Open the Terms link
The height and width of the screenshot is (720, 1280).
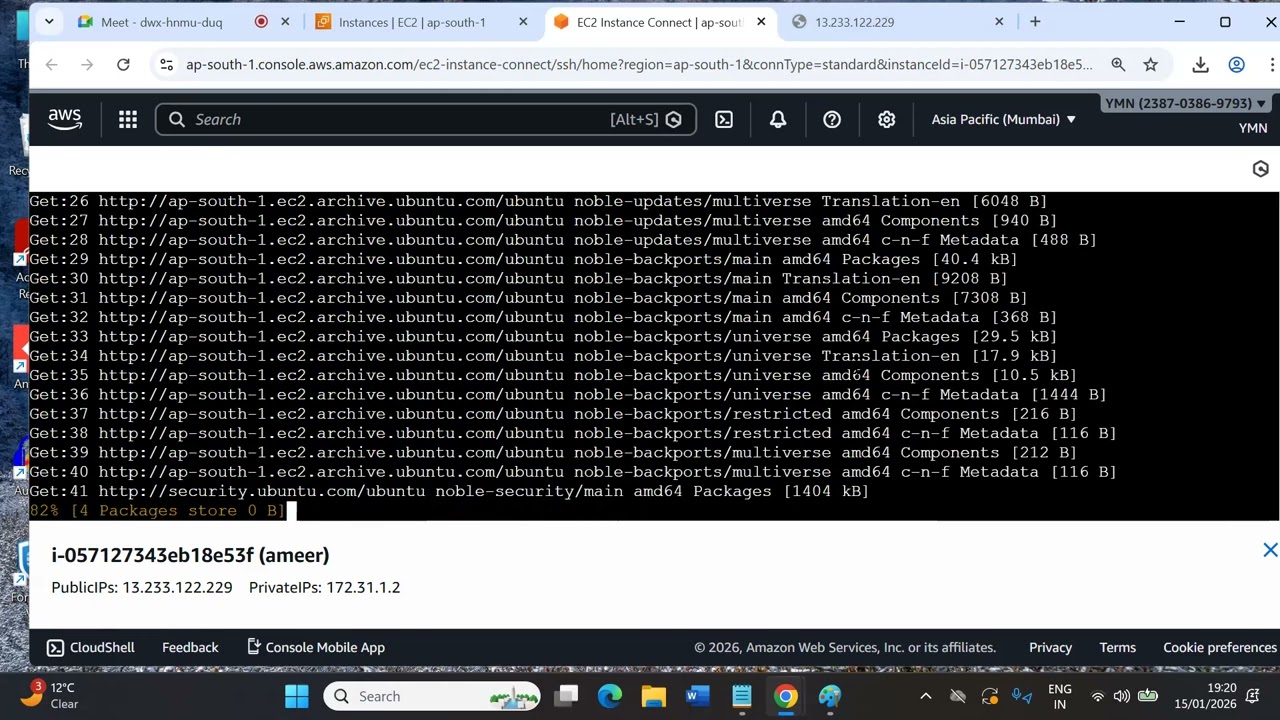click(x=1118, y=647)
